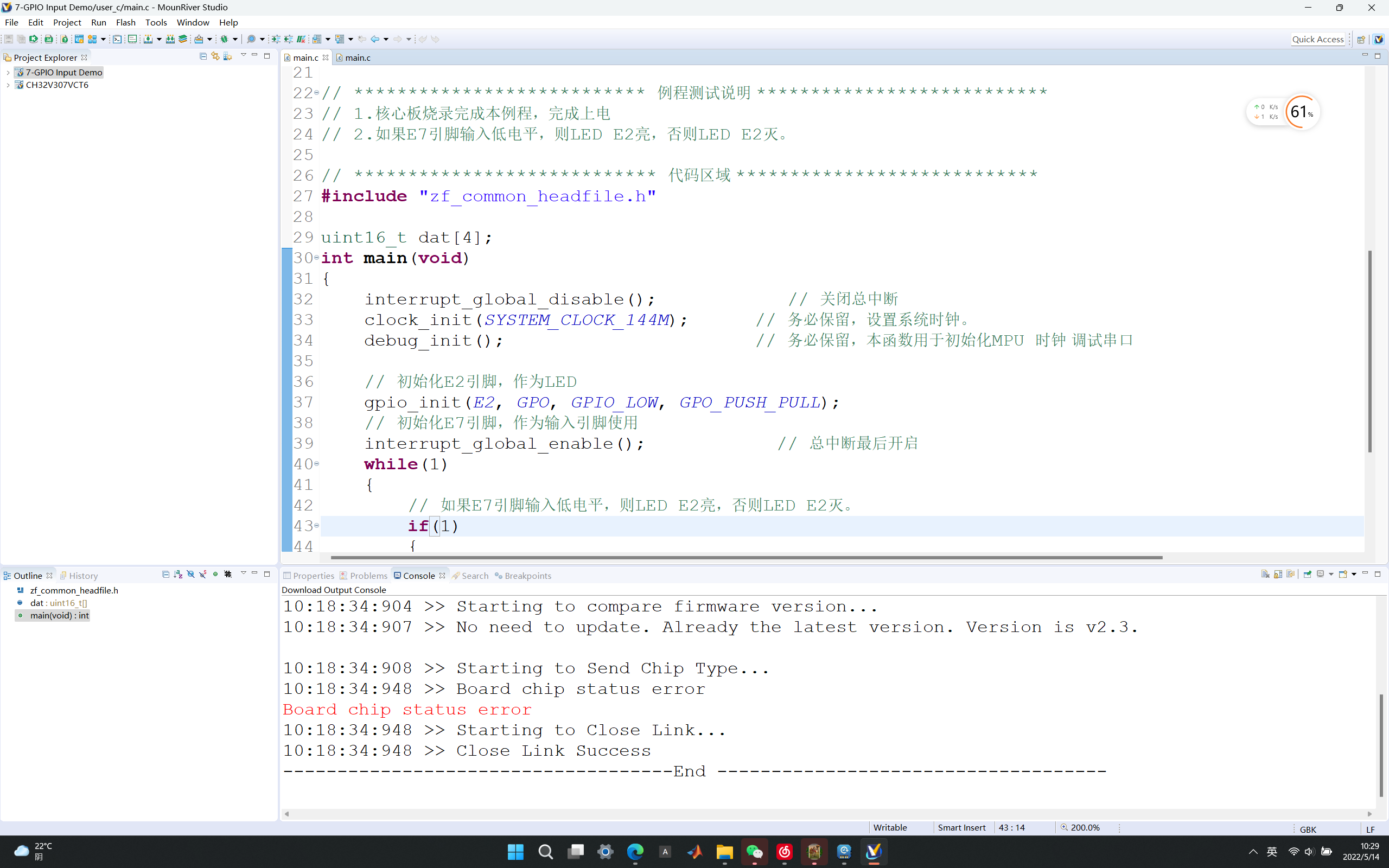1389x868 pixels.
Task: Switch to the History tab
Action: [x=79, y=575]
